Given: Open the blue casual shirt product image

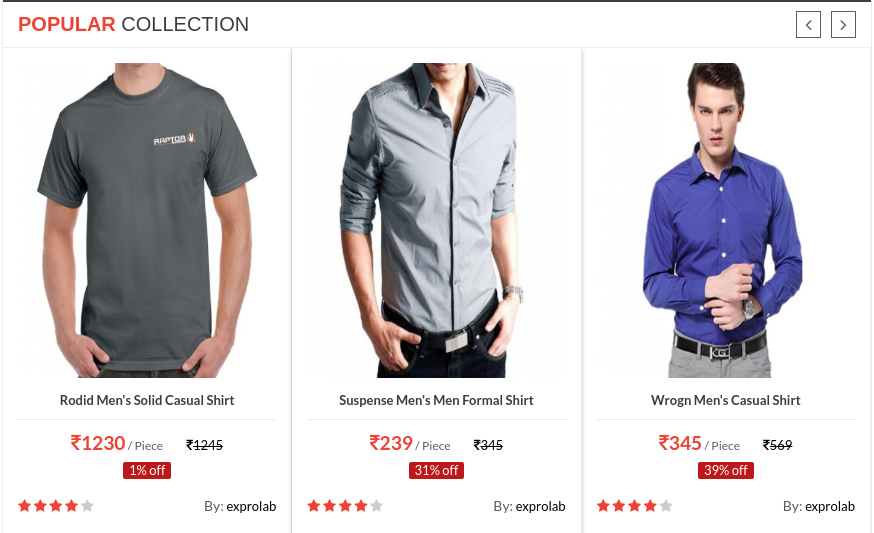Looking at the screenshot, I should 726,220.
